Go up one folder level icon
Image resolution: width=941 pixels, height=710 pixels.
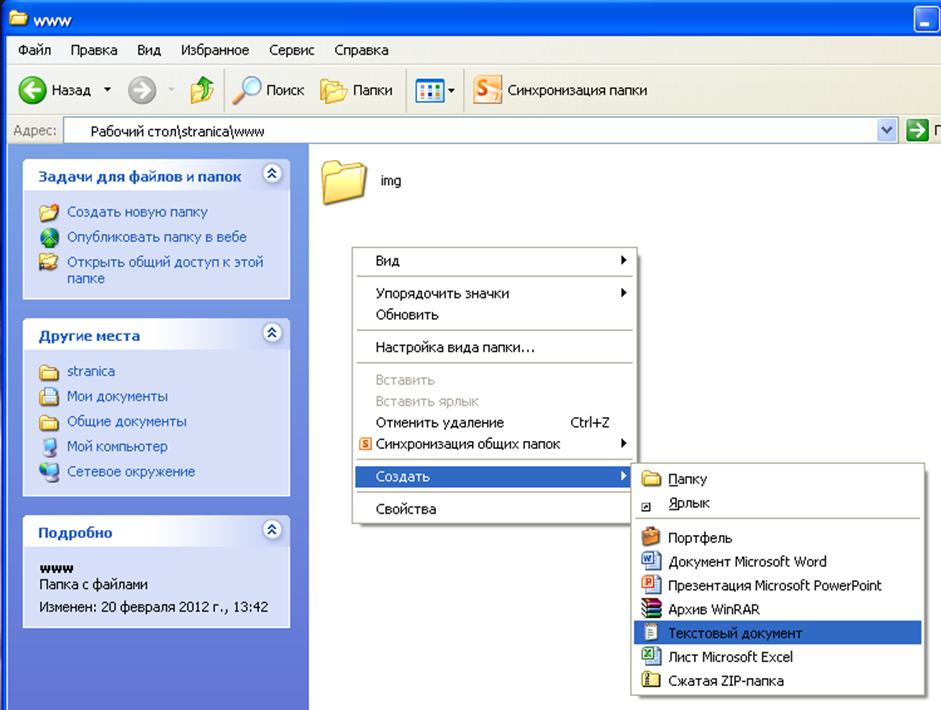(202, 90)
